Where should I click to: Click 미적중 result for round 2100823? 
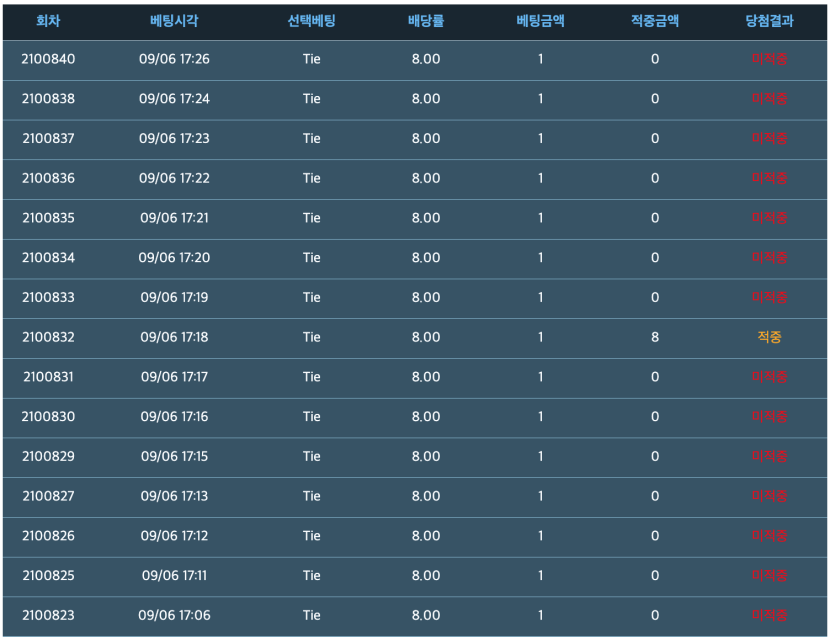769,616
